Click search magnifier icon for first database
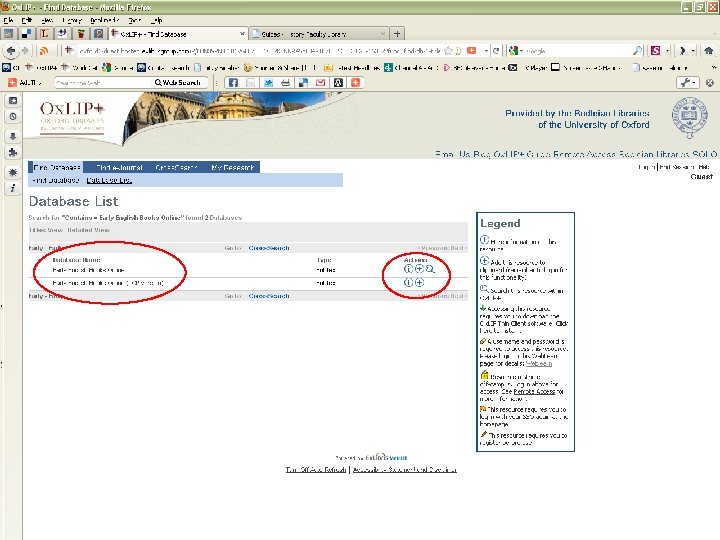The width and height of the screenshot is (720, 540). 430,269
